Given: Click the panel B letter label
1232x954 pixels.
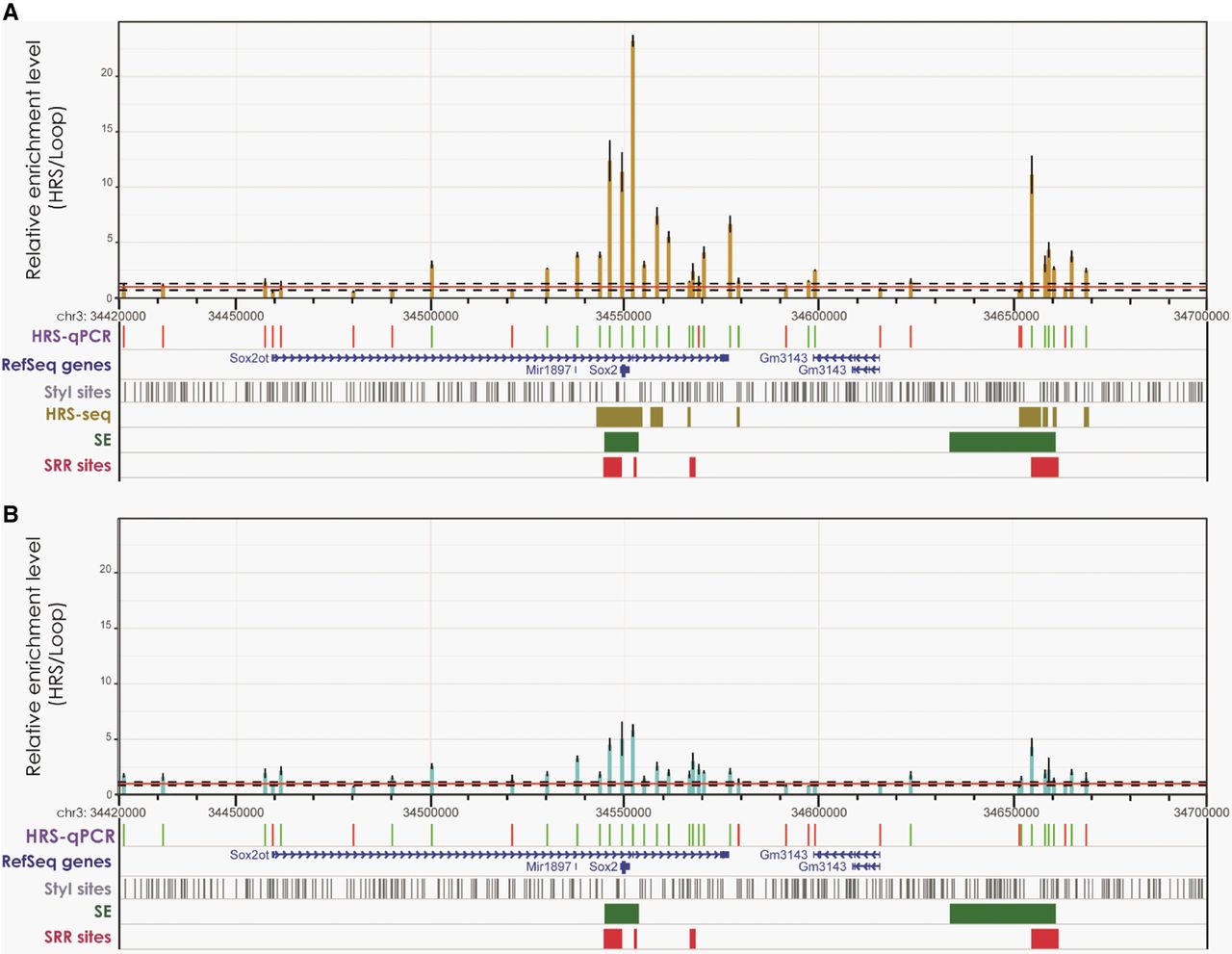Looking at the screenshot, I should pos(11,514).
